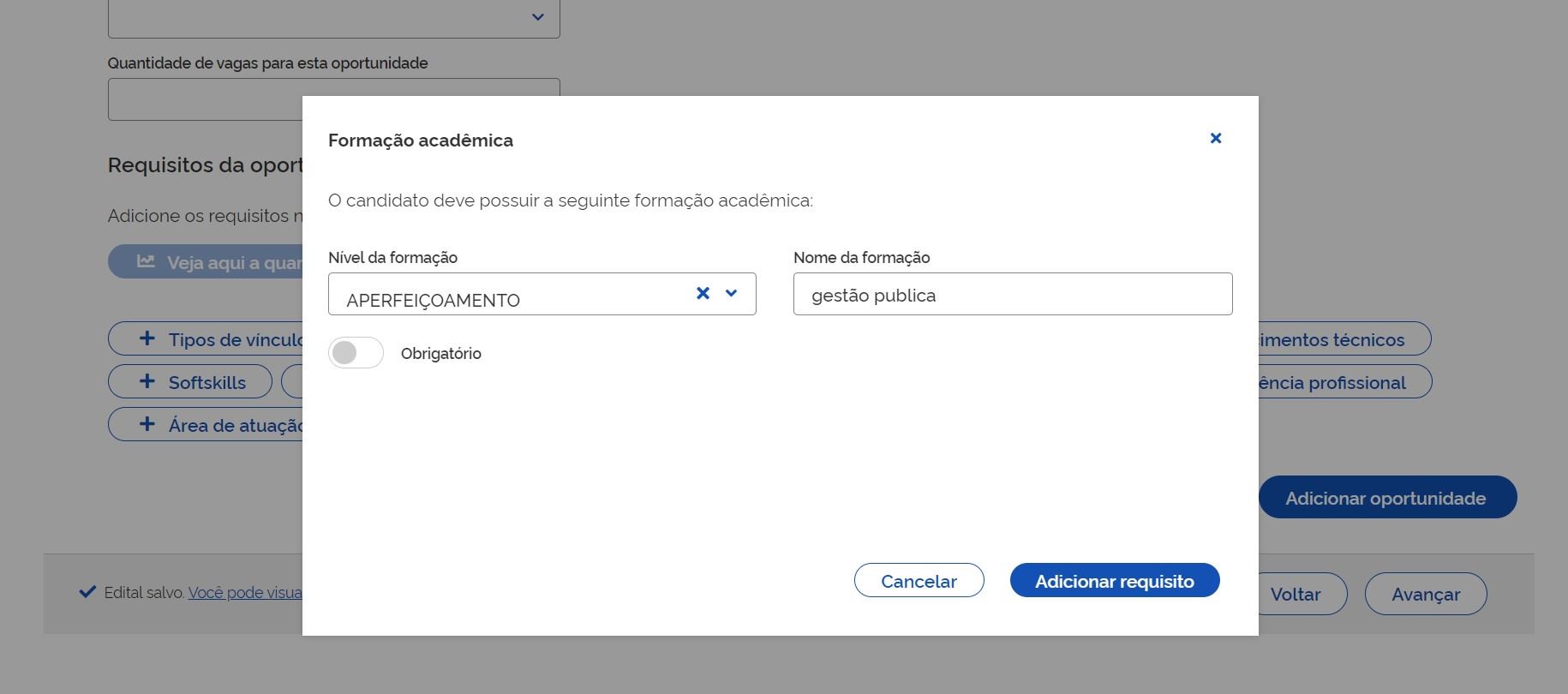Open the Você pode visualizar link
The image size is (1568, 694).
click(x=245, y=593)
